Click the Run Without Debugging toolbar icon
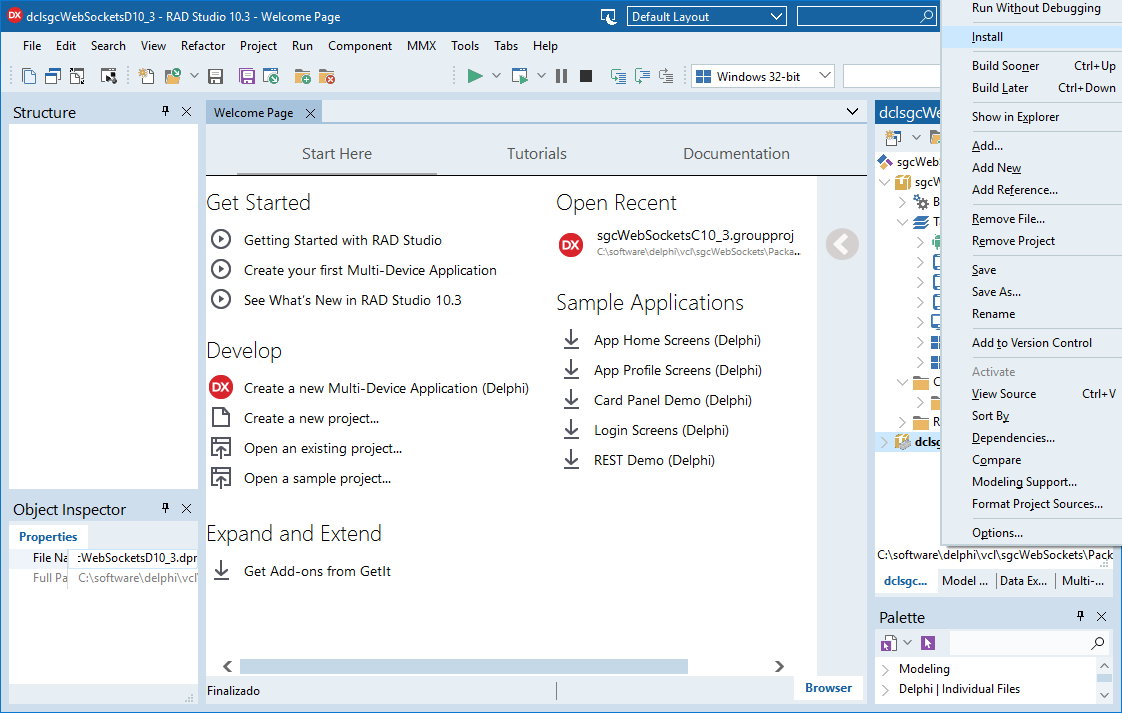 [x=519, y=76]
